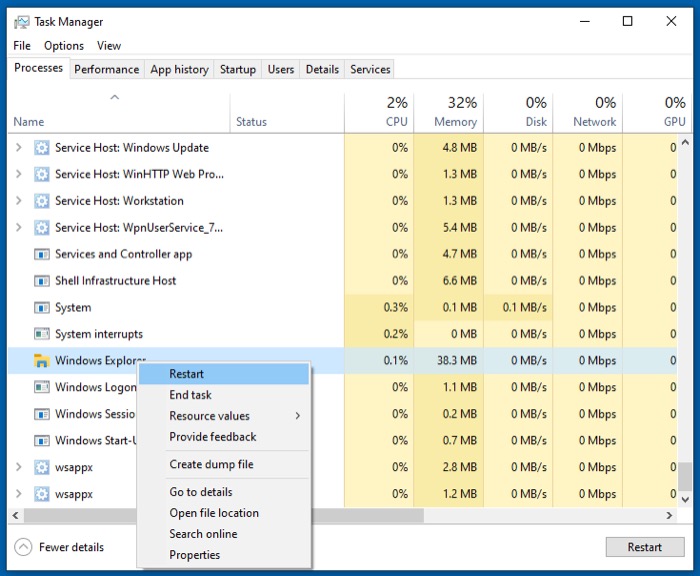Click the Service Host: Windows Update gear icon
The width and height of the screenshot is (700, 576).
pos(42,148)
